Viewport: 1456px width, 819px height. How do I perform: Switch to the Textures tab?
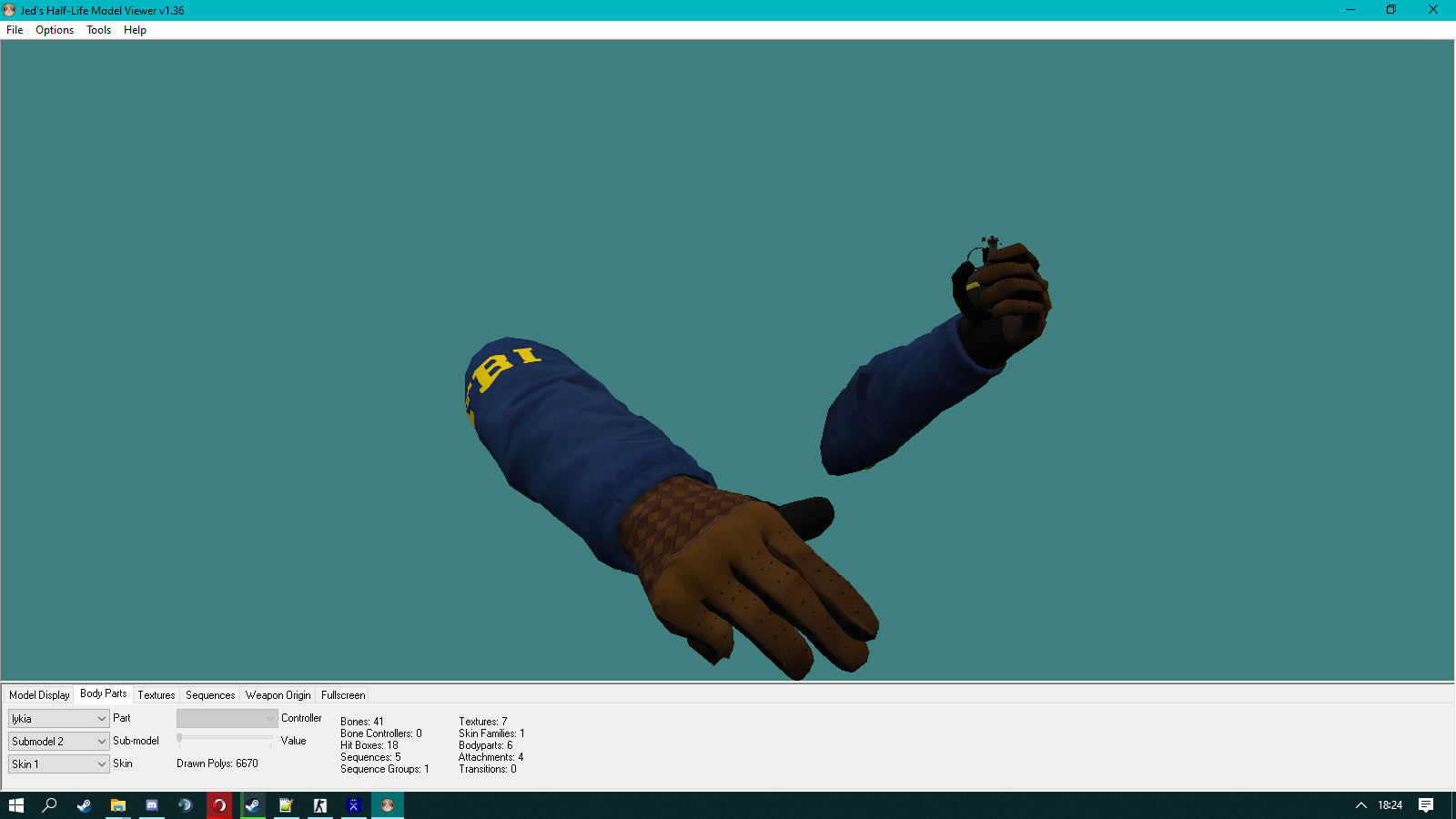(157, 695)
